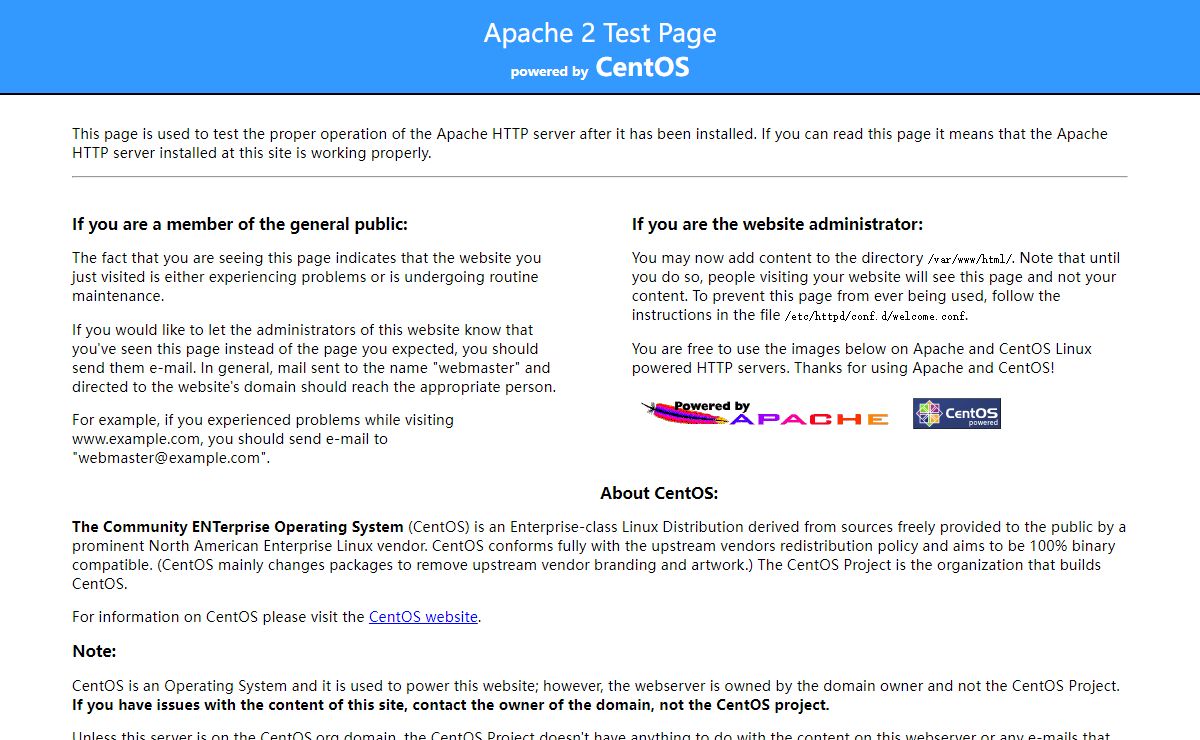Click the 'Note:' heading

94,651
